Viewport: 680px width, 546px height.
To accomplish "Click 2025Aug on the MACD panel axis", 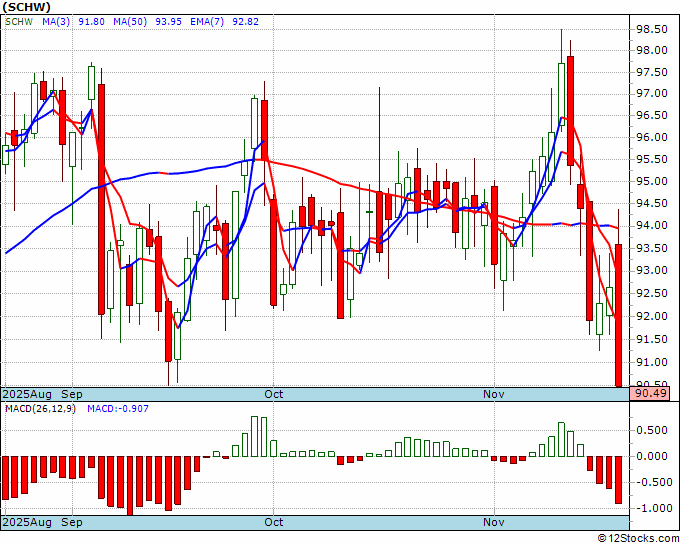I will click(x=27, y=522).
